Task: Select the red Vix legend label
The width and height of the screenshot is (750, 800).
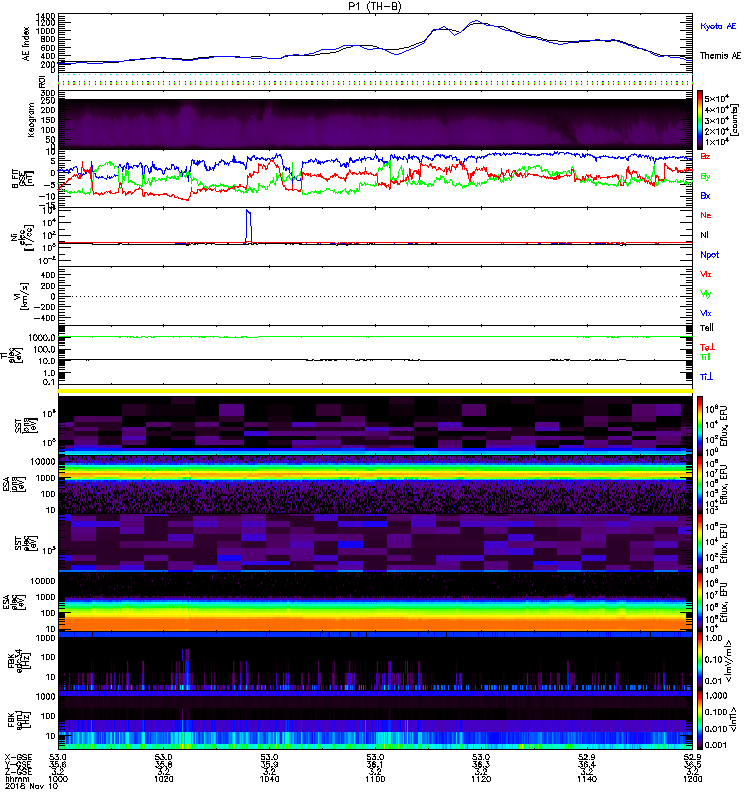Action: (x=706, y=274)
